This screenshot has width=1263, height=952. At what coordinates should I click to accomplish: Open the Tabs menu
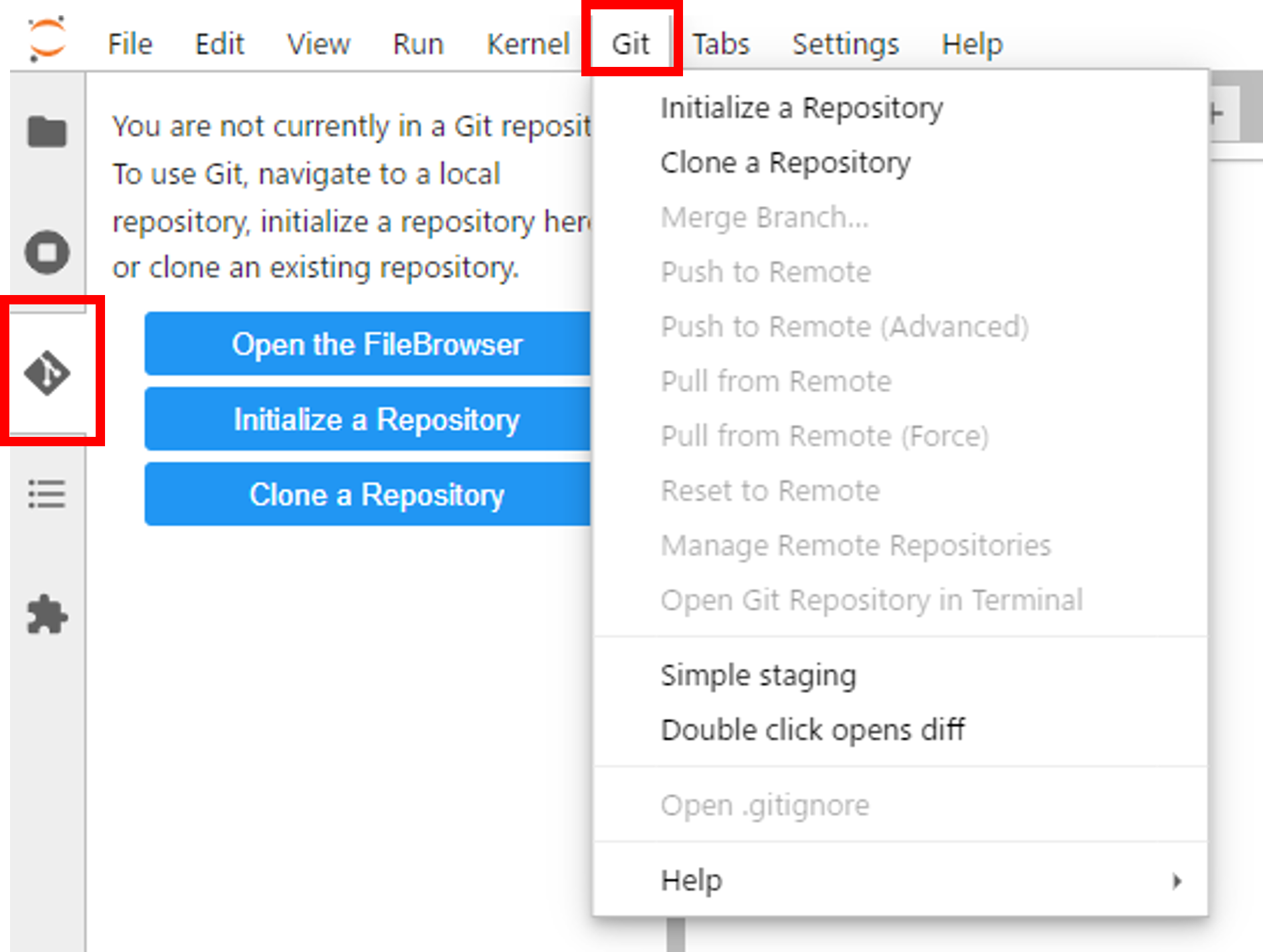pos(720,44)
